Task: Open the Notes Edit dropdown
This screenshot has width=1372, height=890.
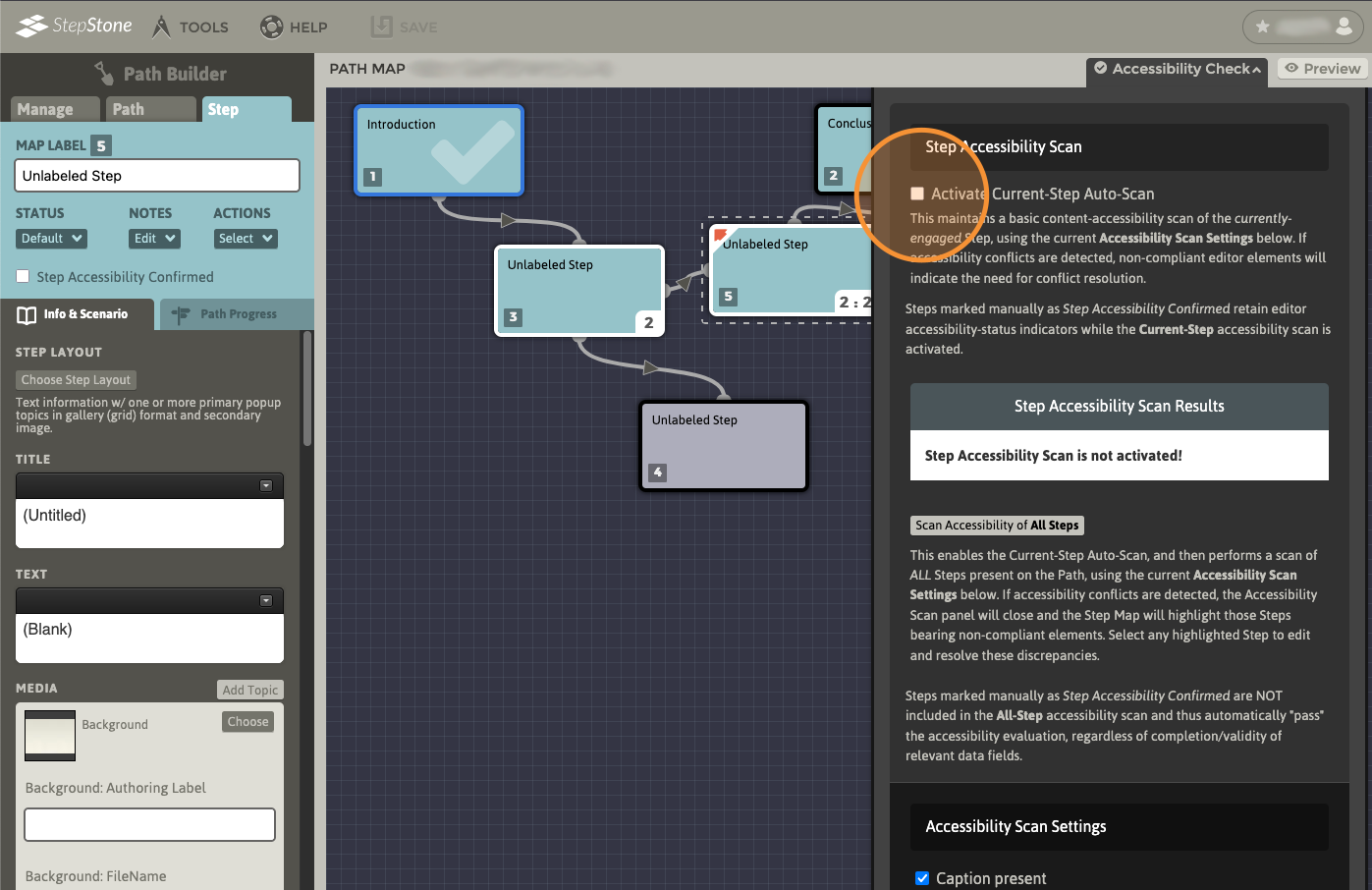Action: pyautogui.click(x=155, y=239)
